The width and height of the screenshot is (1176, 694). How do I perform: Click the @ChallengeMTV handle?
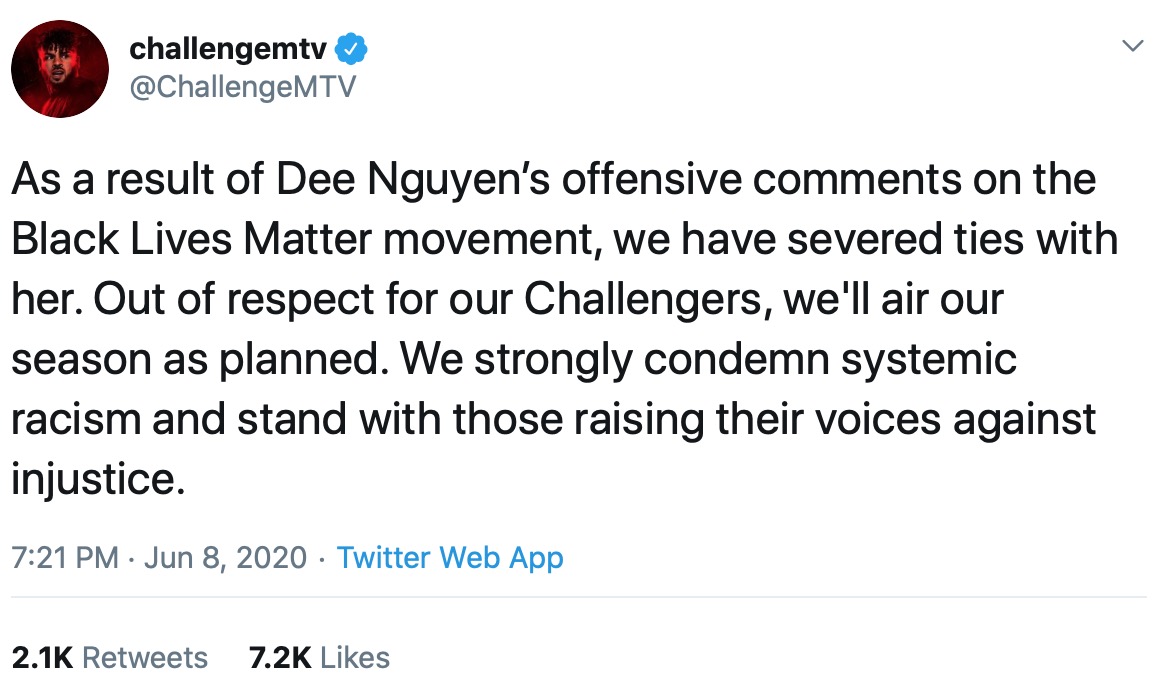[242, 87]
